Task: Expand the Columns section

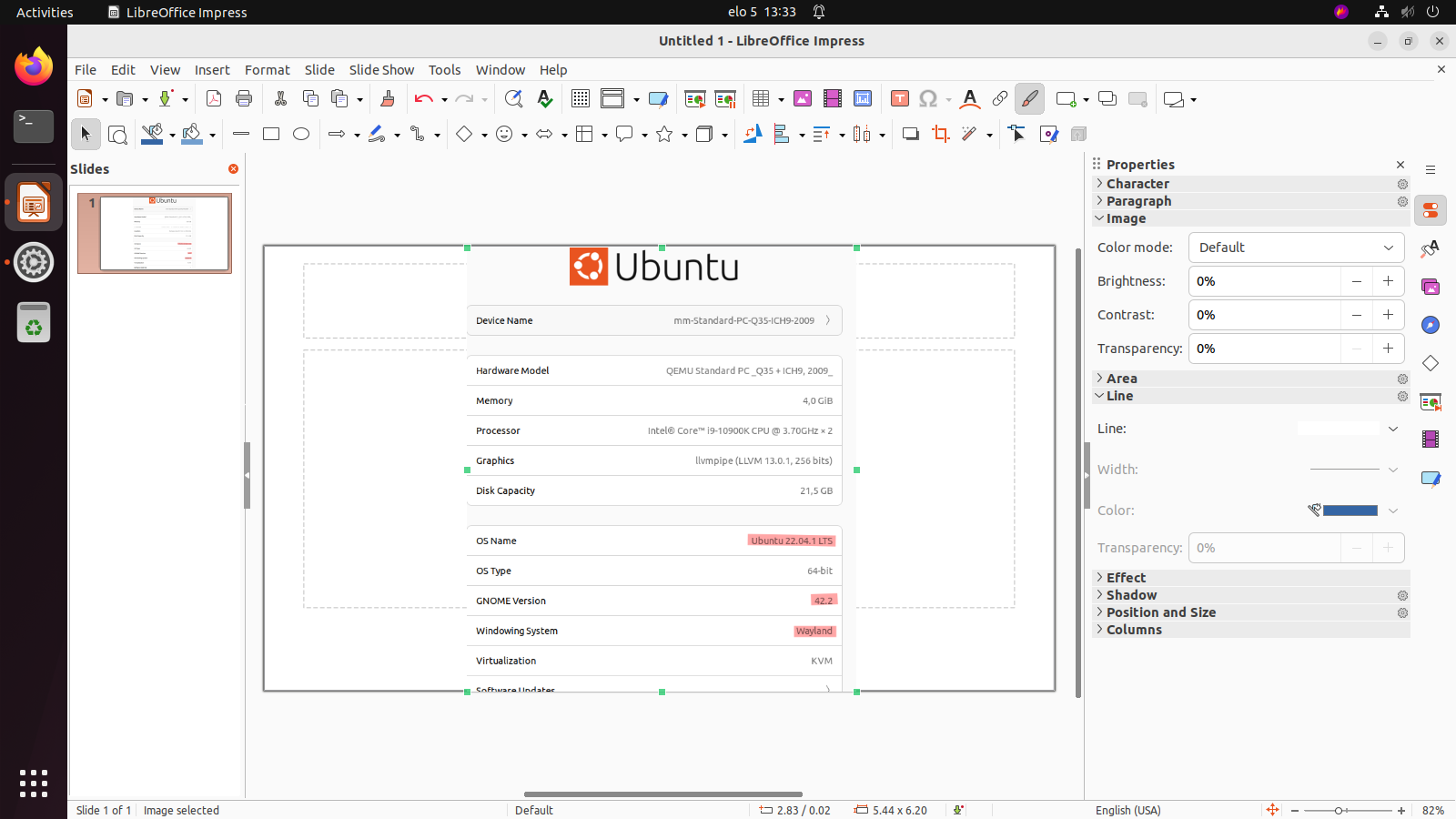Action: point(1134,630)
